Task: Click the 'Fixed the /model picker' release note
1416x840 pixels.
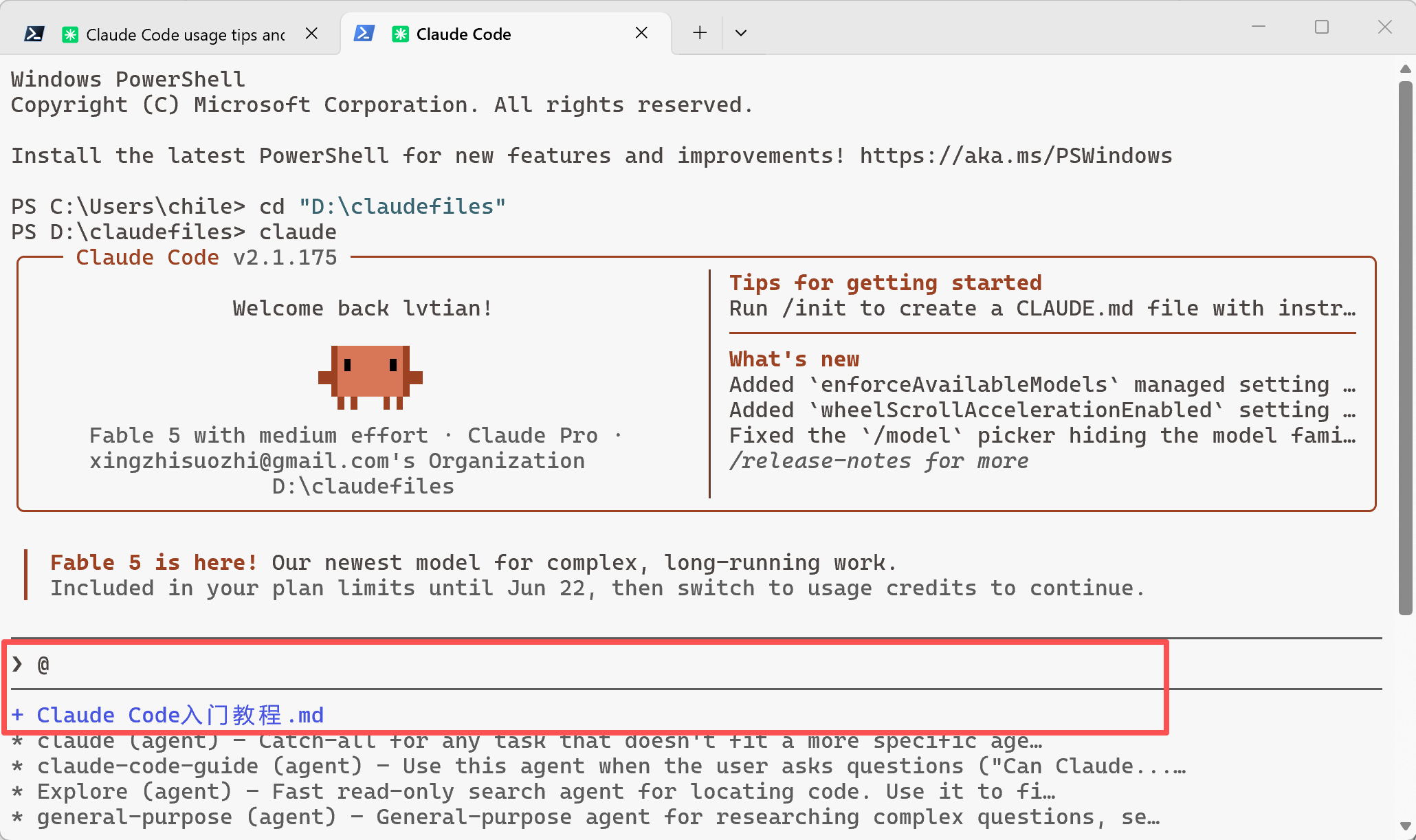Action: 1043,436
